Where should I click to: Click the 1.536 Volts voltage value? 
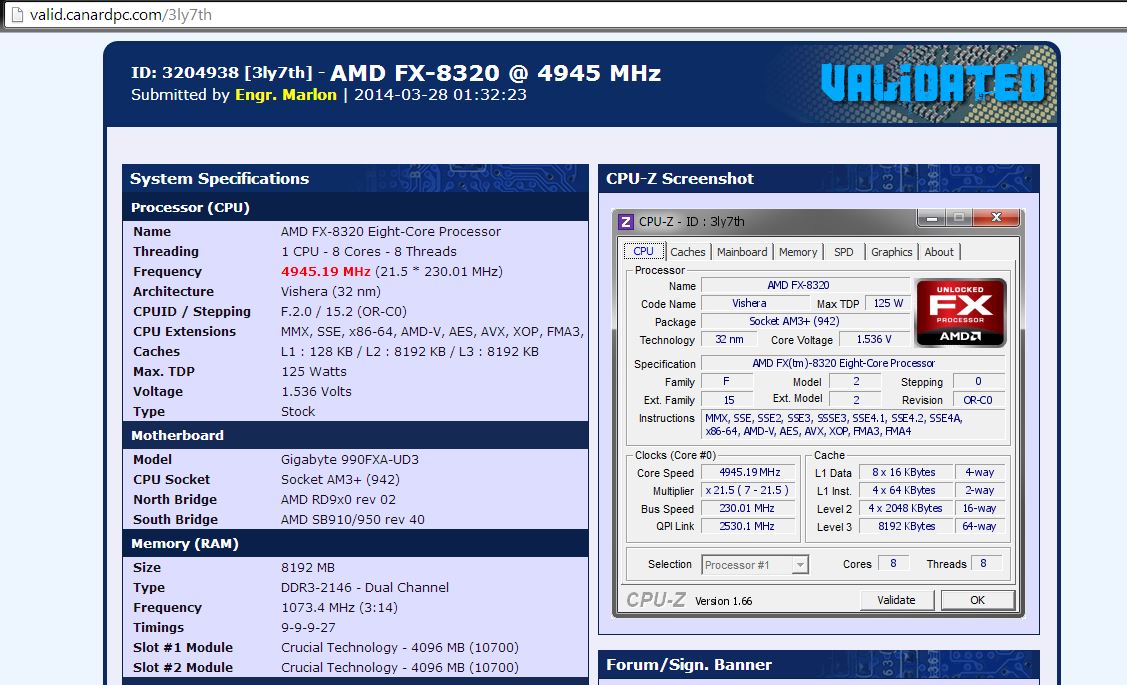tap(316, 392)
